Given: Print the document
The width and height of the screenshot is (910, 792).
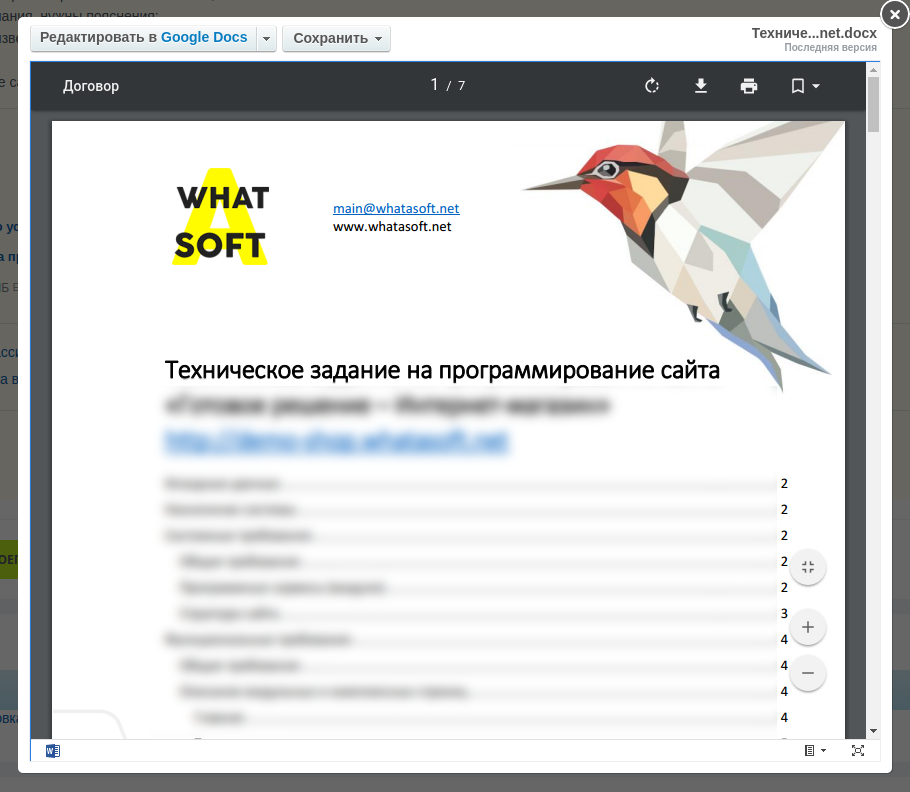Looking at the screenshot, I should coord(749,86).
